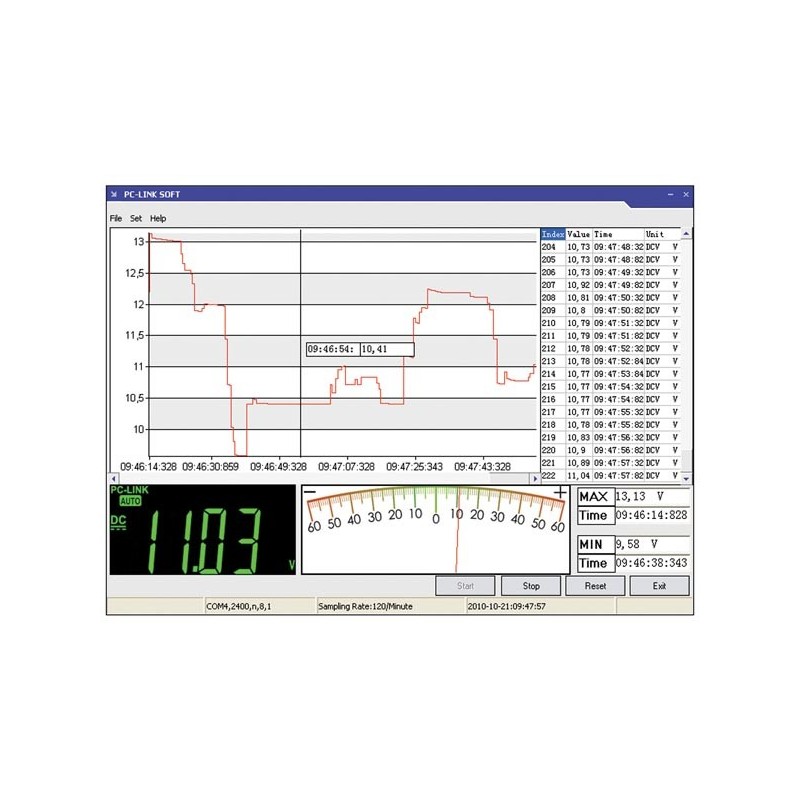Click the MIN value 9,58 V field
This screenshot has height=800, width=800.
(652, 544)
